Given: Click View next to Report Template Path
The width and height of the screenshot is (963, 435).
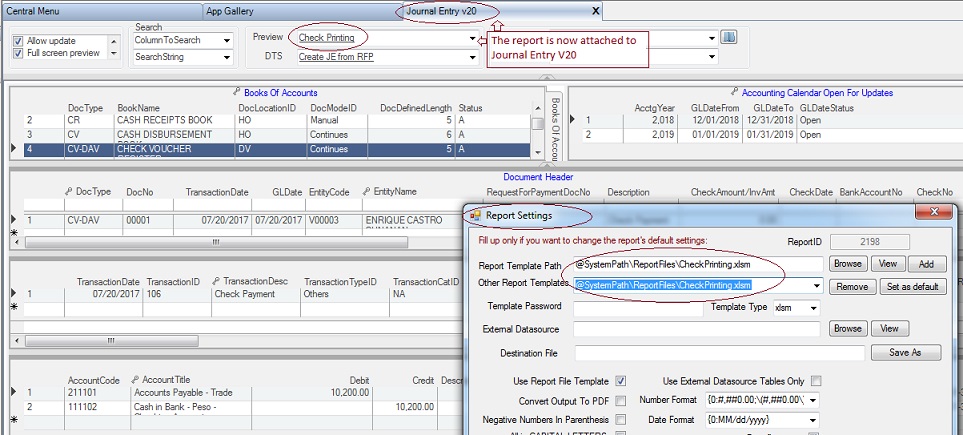Looking at the screenshot, I should tap(887, 264).
